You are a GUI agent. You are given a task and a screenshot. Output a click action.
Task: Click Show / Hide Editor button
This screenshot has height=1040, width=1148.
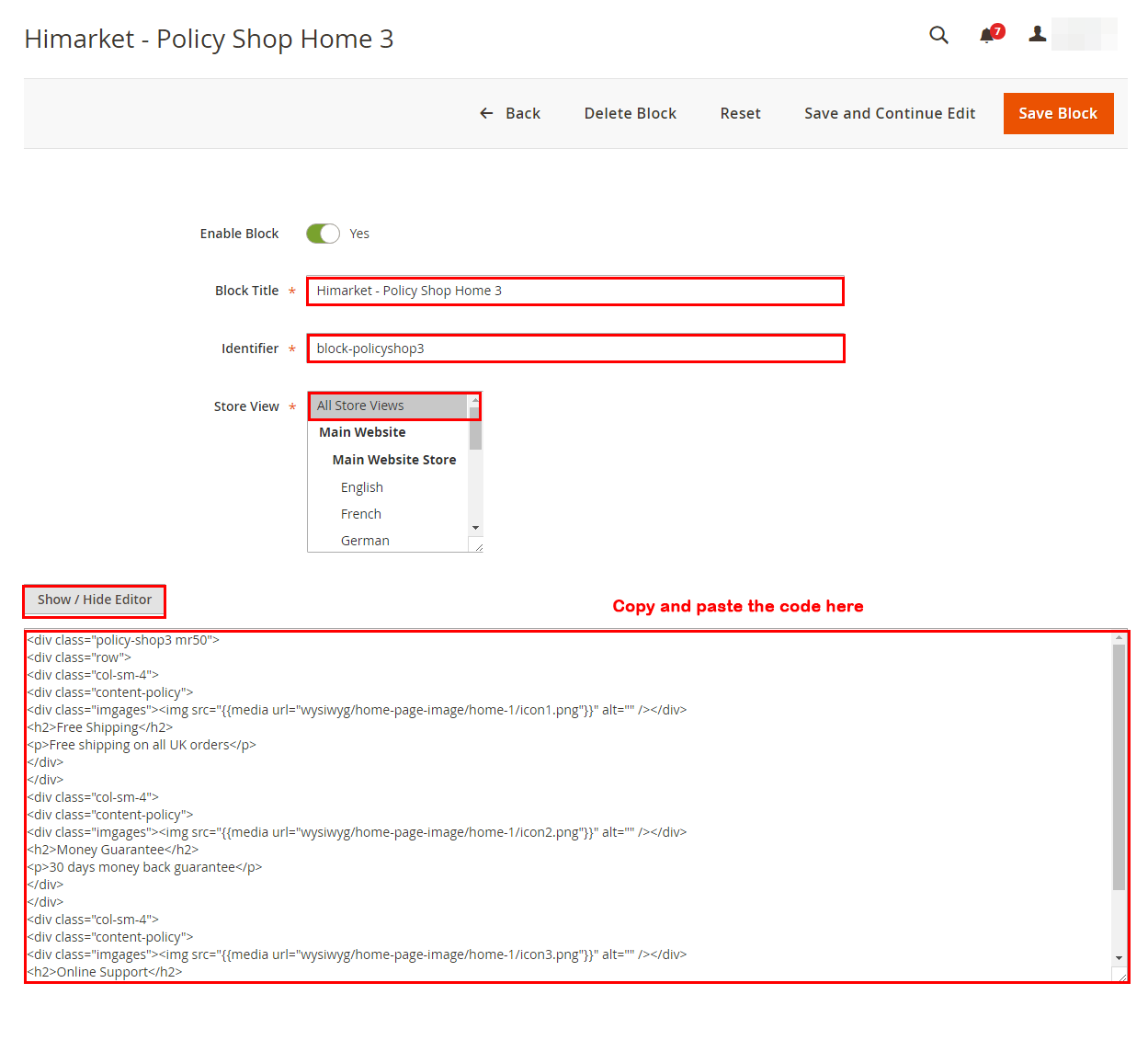pos(95,600)
